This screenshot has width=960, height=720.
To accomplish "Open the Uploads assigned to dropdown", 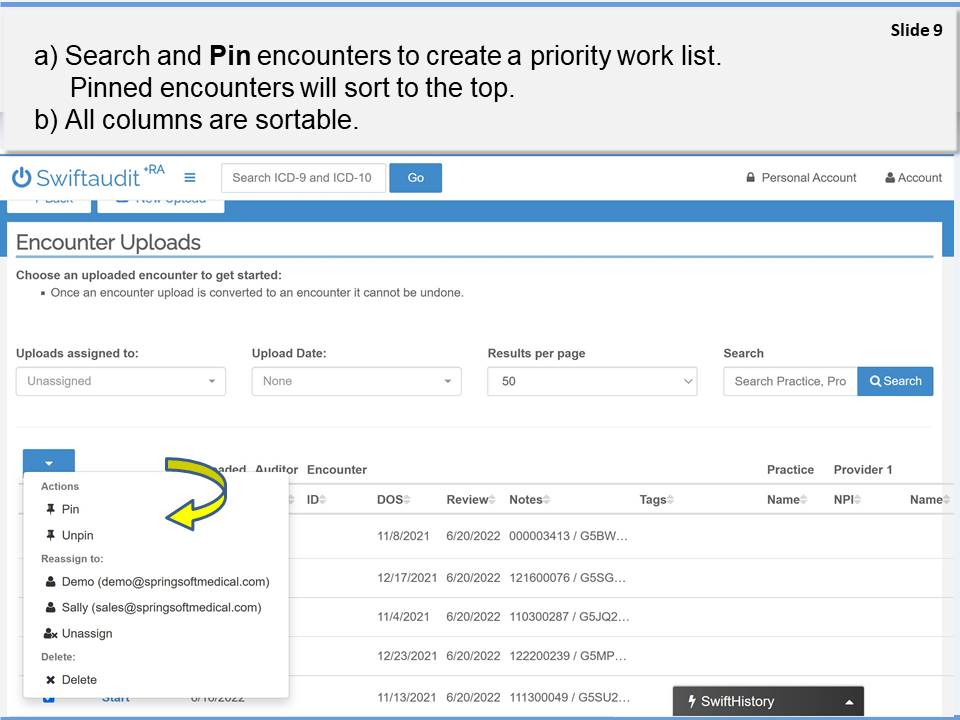I will point(120,381).
